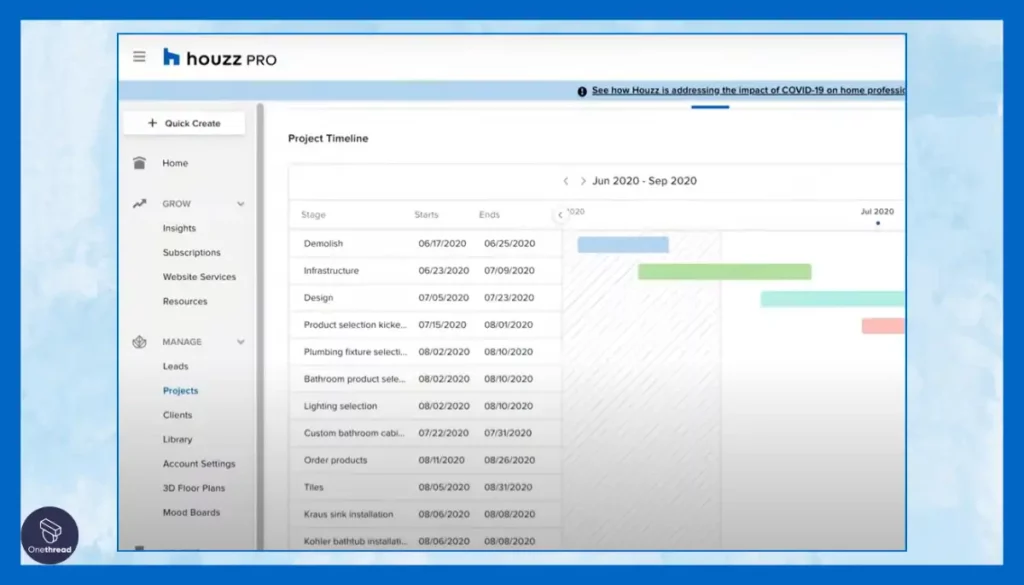
Task: Open Leads under Manage
Action: [x=175, y=366]
